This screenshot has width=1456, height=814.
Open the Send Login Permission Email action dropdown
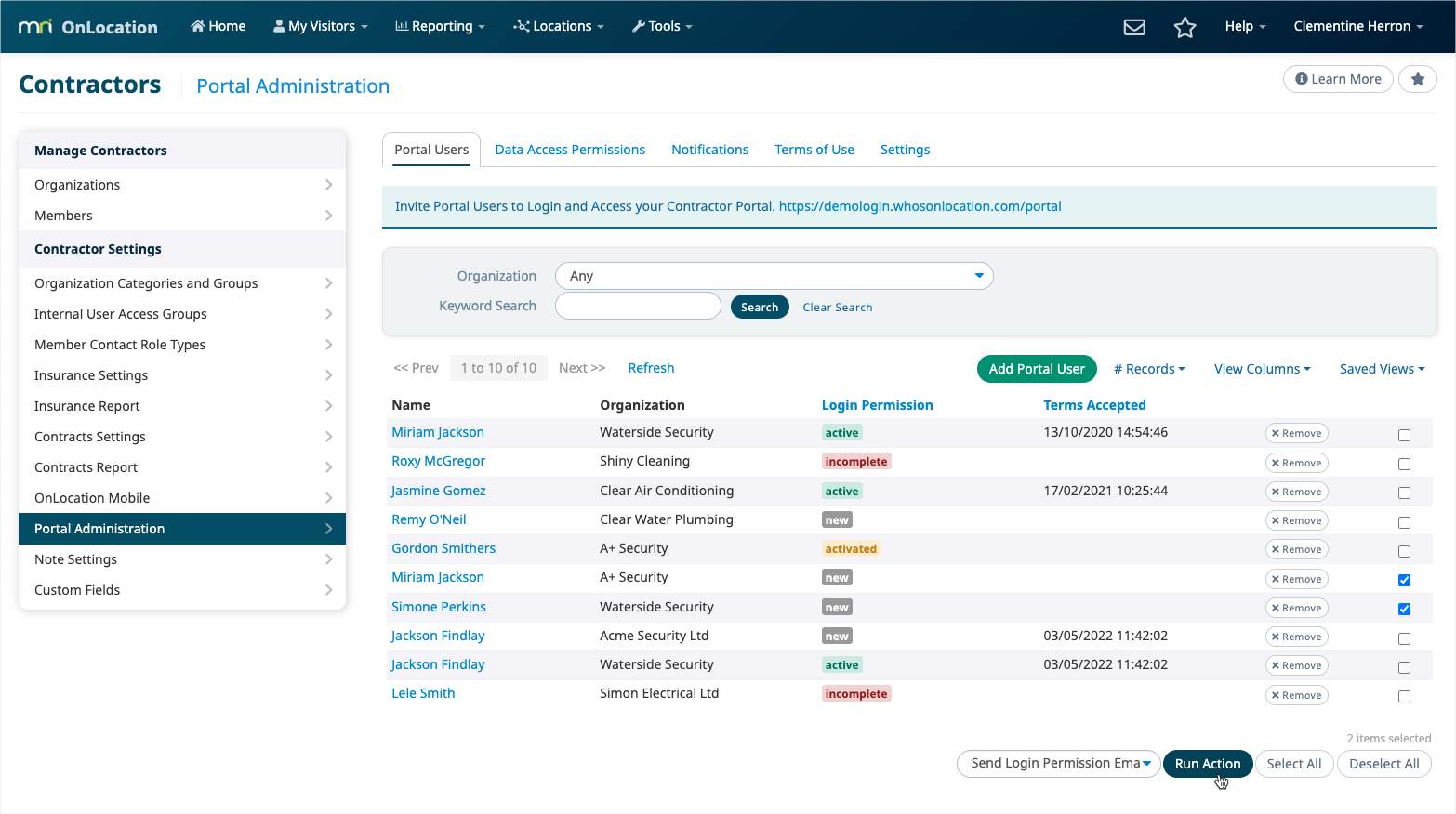pos(1058,764)
